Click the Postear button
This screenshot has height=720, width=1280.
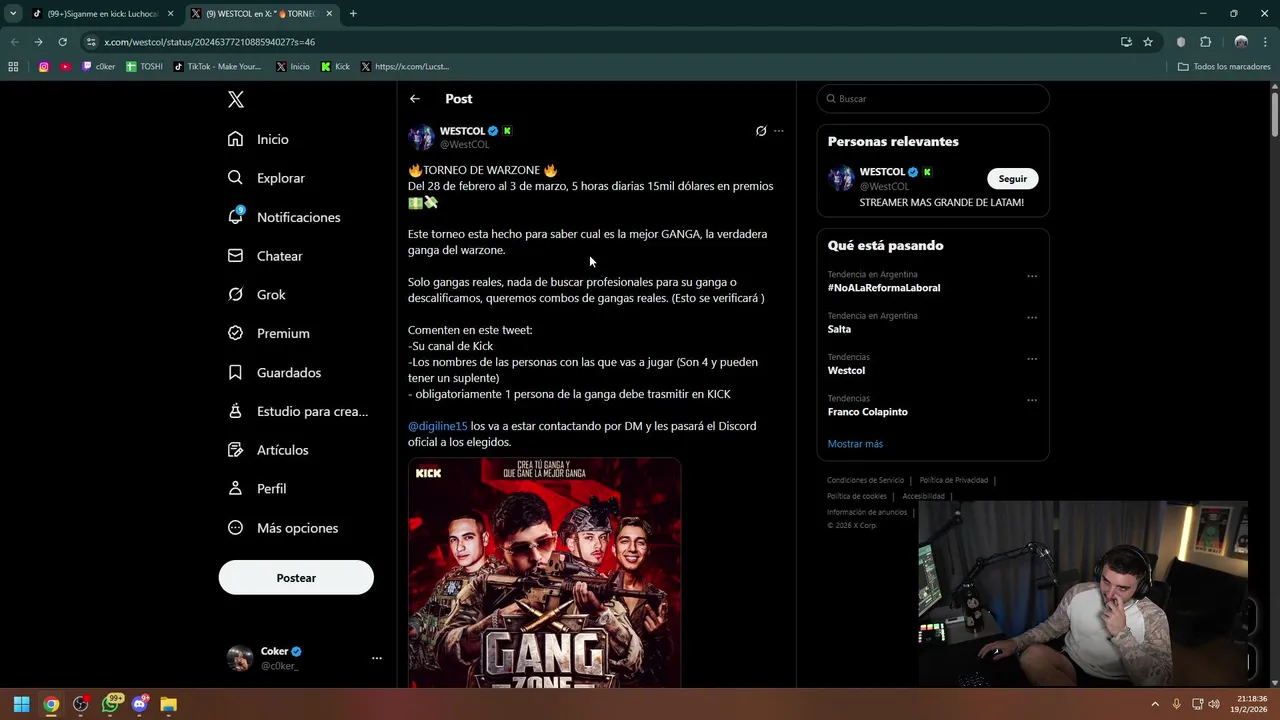point(296,578)
